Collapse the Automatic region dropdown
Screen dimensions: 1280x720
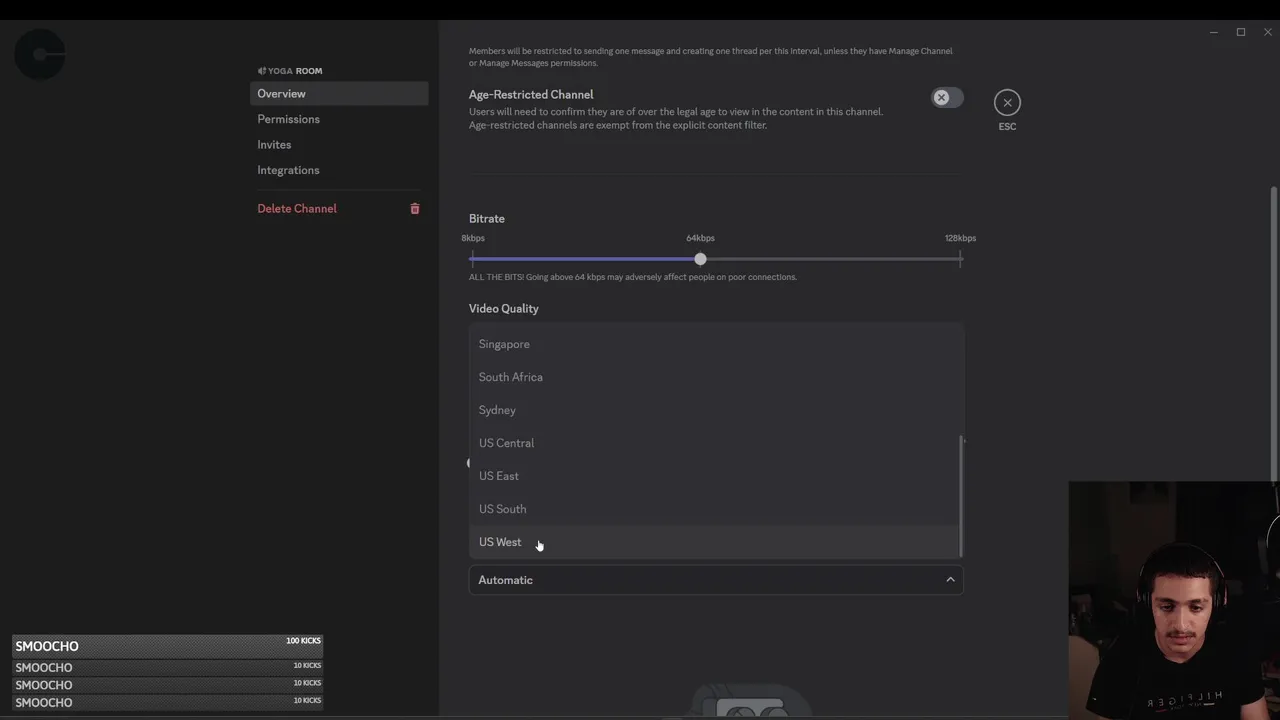715,580
